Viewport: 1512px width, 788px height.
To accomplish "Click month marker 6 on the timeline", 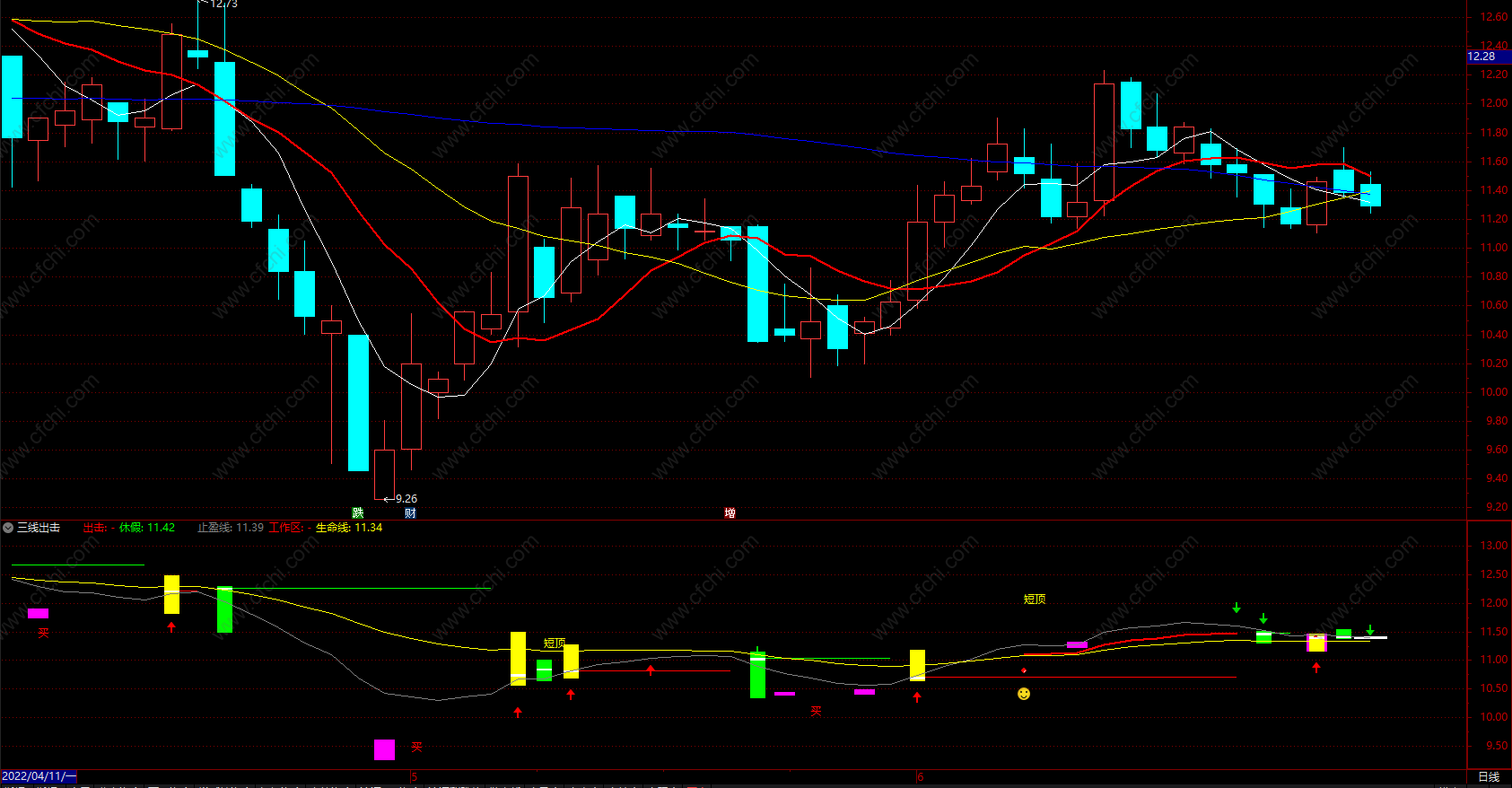I will tap(921, 776).
